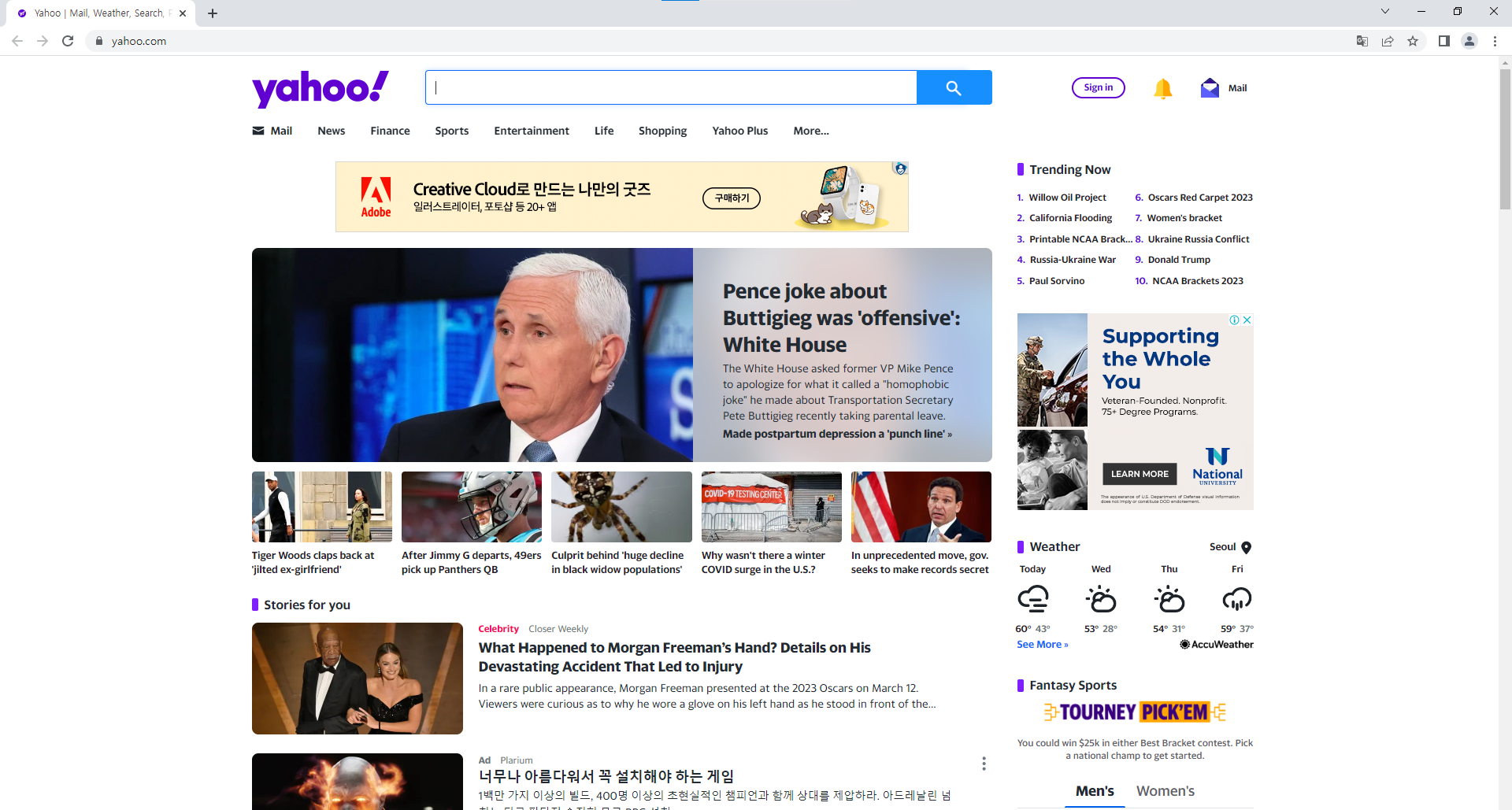Close the National University ad with X
Screen dimensions: 1512x810
pyautogui.click(x=1247, y=320)
